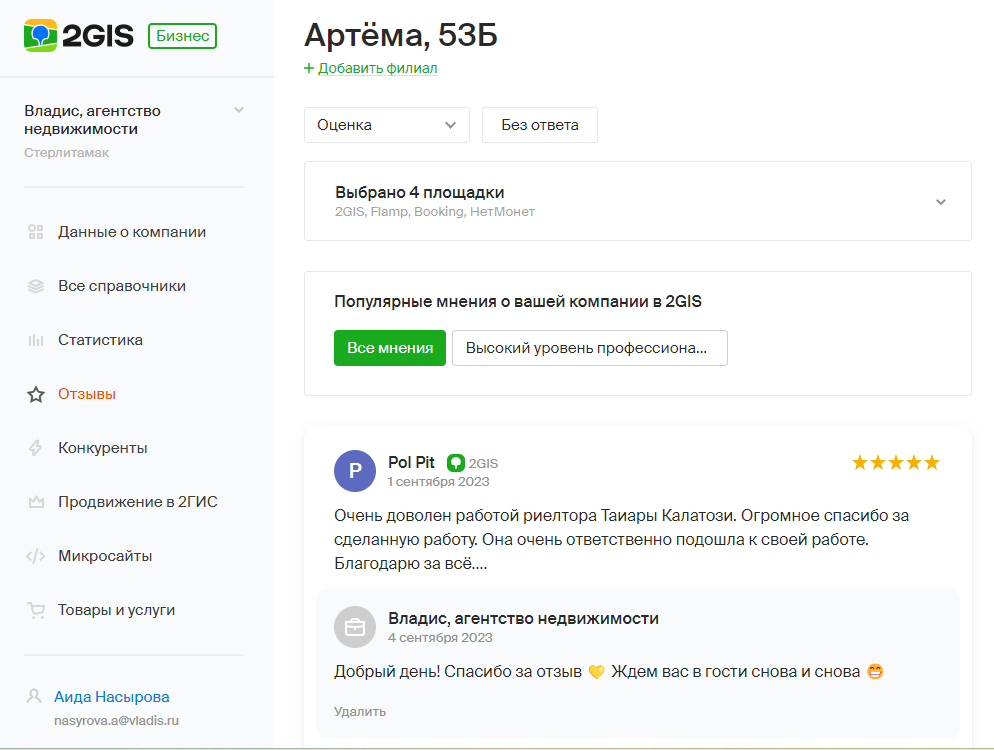Click the shopping cart goods icon
Viewport: 994px width, 750px height.
tap(36, 610)
